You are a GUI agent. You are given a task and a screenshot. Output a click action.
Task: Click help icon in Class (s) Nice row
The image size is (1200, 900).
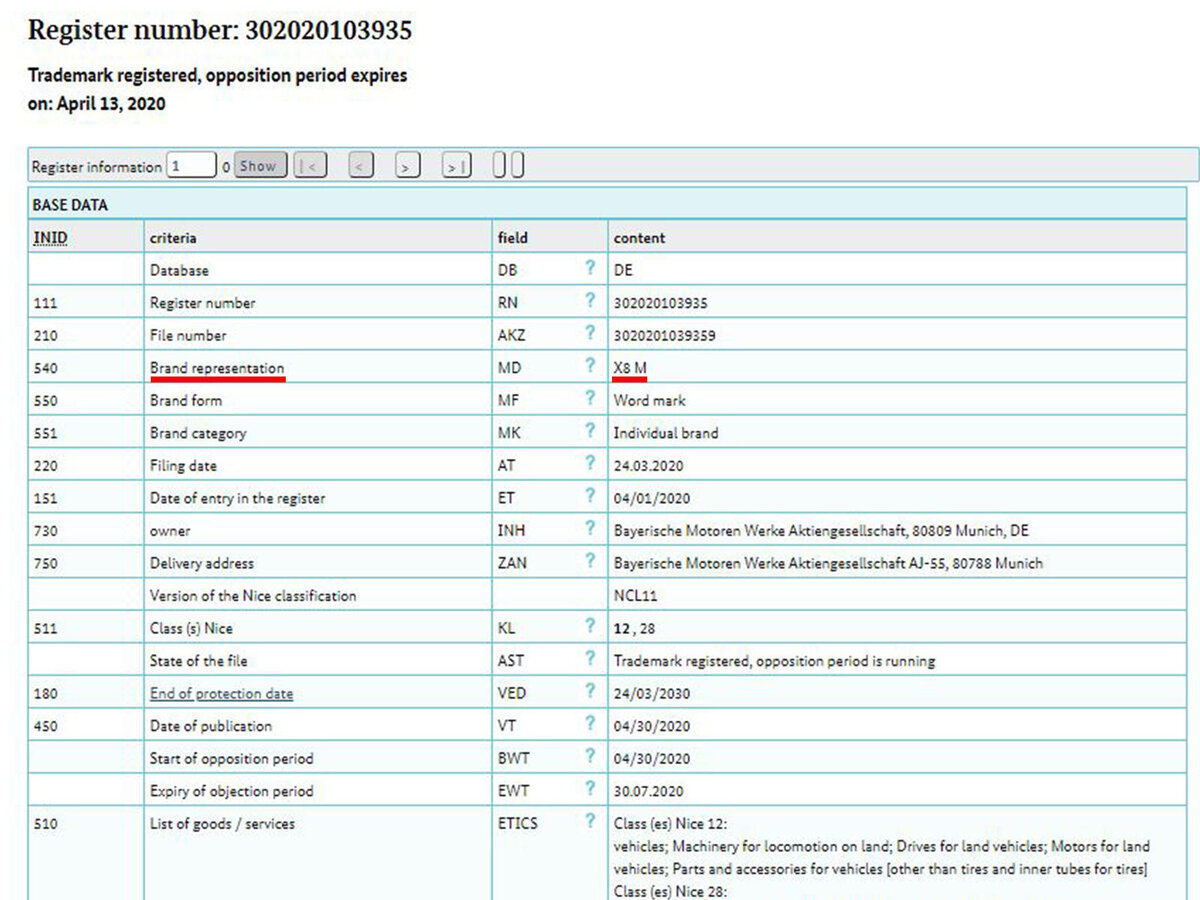(590, 626)
